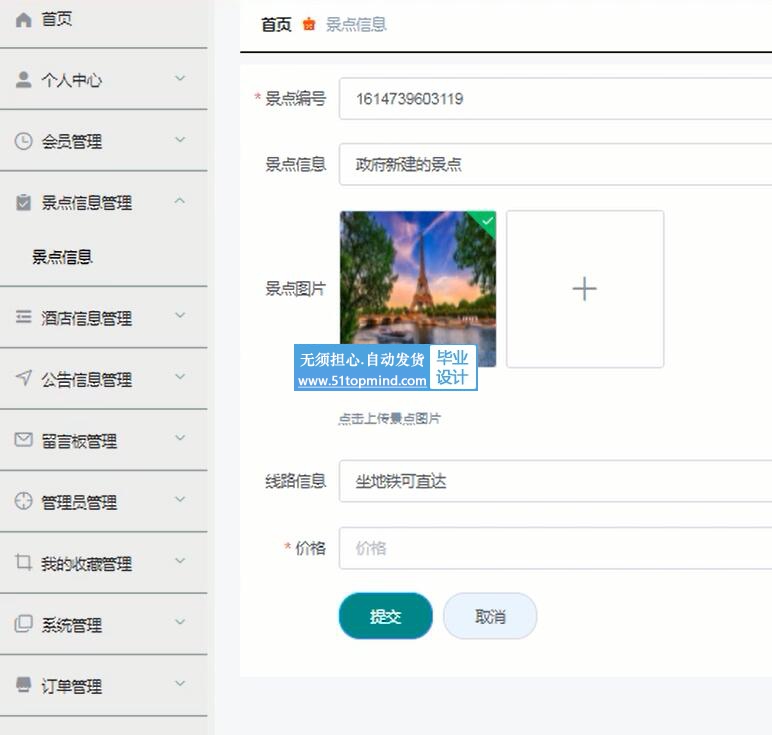The width and height of the screenshot is (772, 735).
Task: Open the 公告信息管理 menu label
Action: (x=87, y=380)
